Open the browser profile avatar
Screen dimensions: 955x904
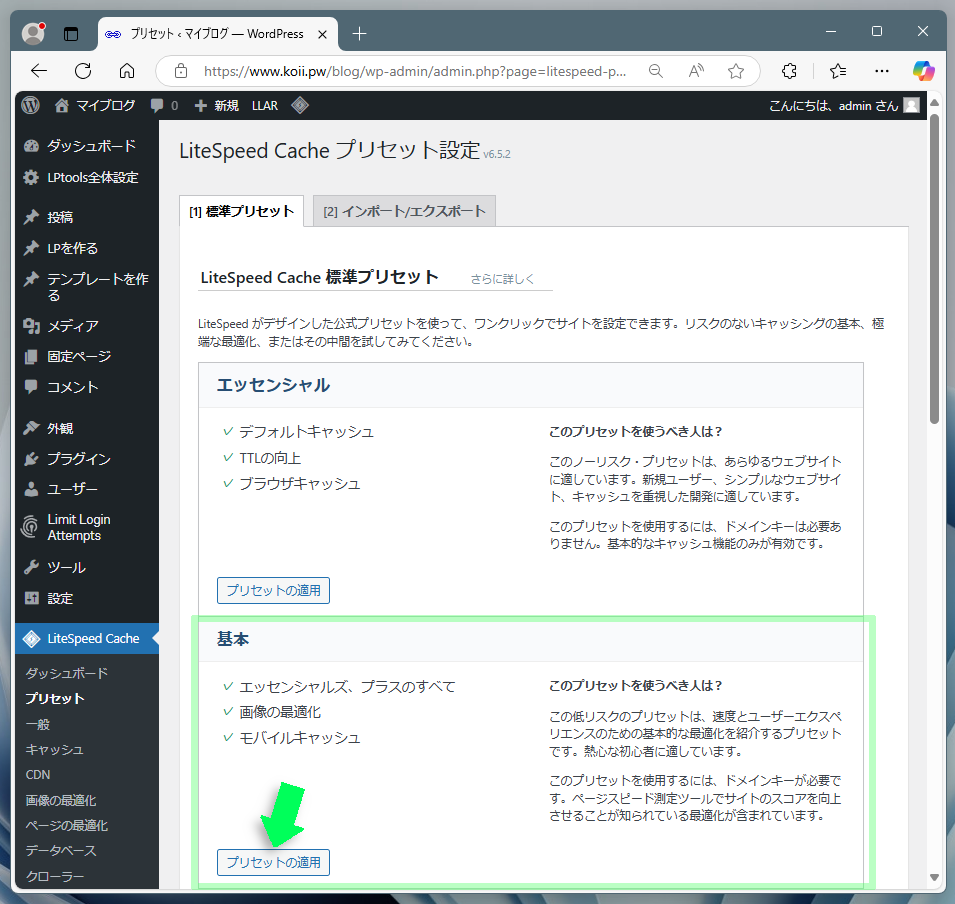[x=33, y=34]
